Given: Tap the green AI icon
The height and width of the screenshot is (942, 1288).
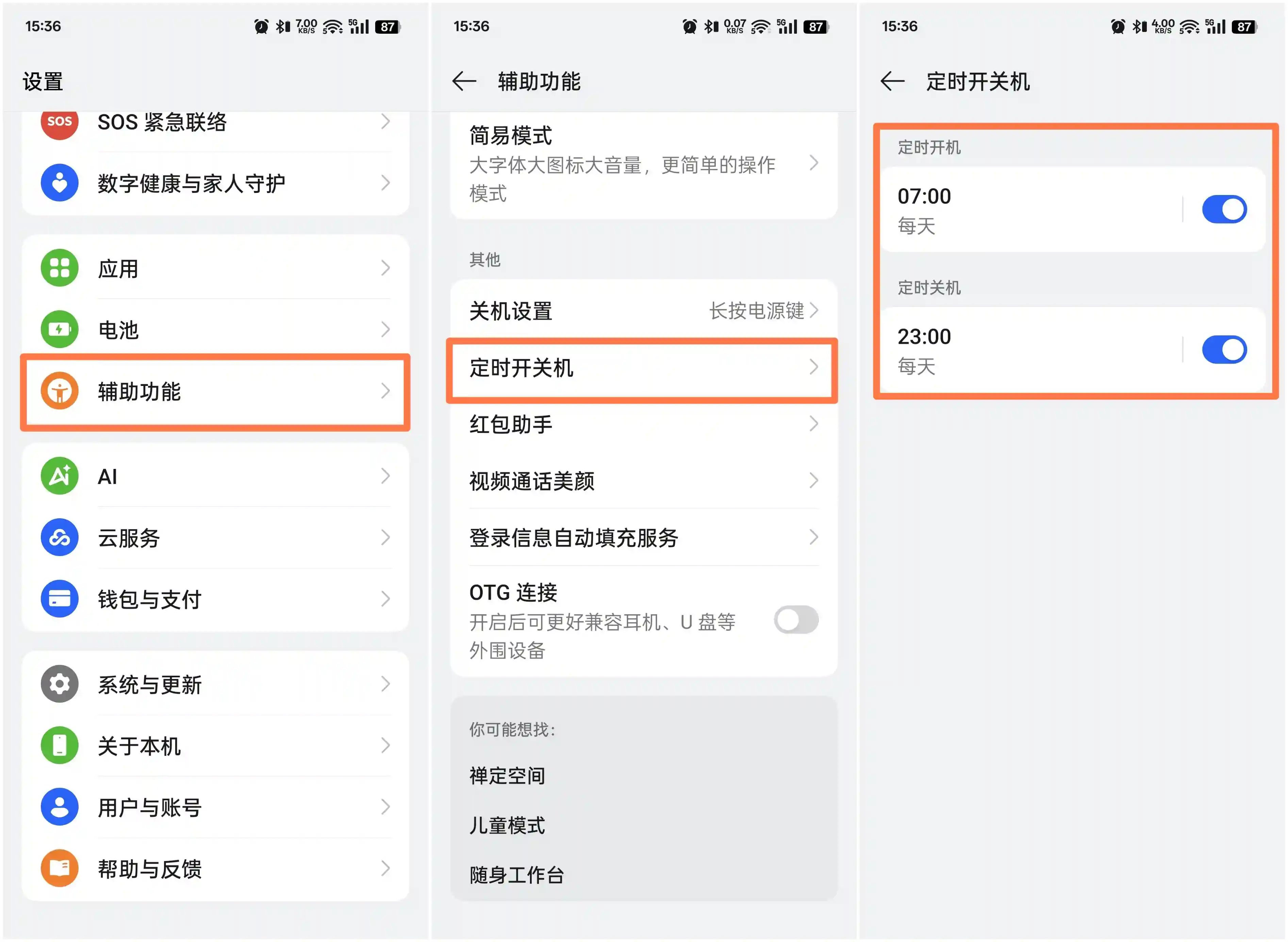Looking at the screenshot, I should pos(59,476).
